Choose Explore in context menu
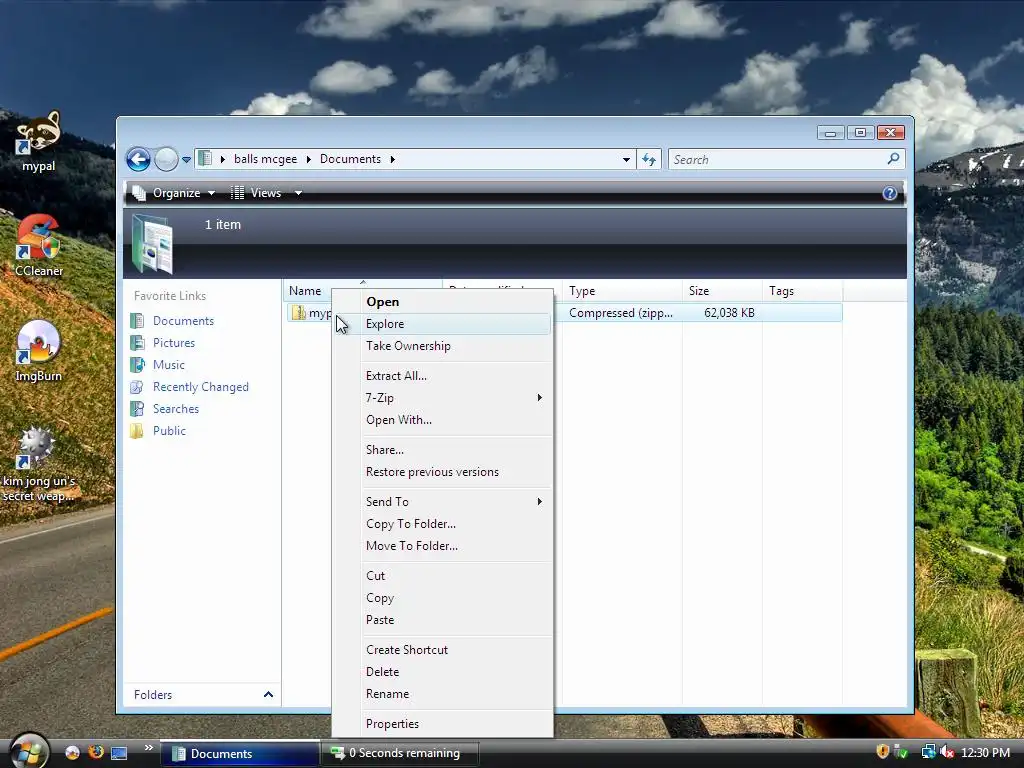Screen dimensions: 1024x768 click(x=443, y=324)
